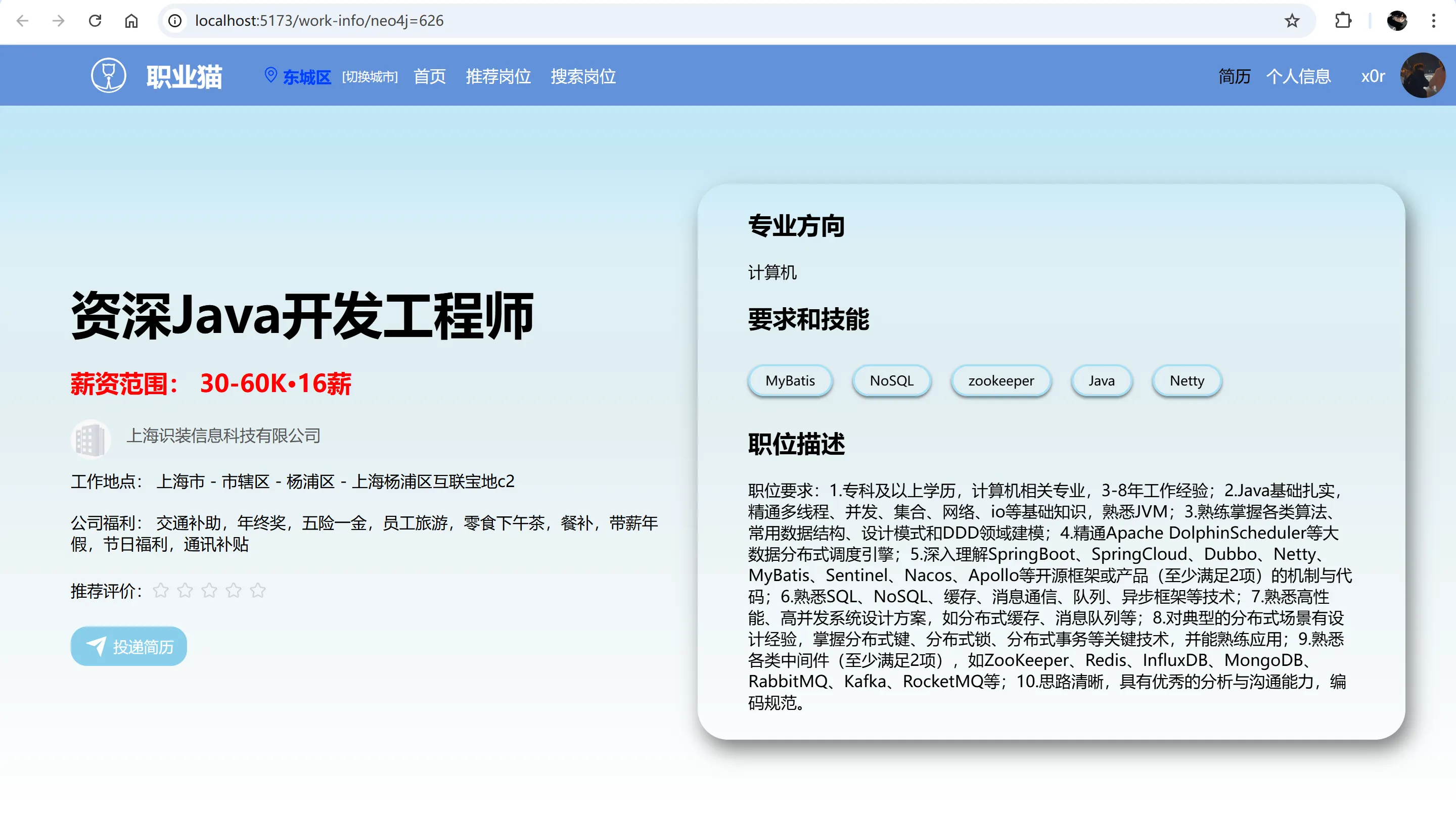Click the 投递简历 submit resume button

point(129,646)
